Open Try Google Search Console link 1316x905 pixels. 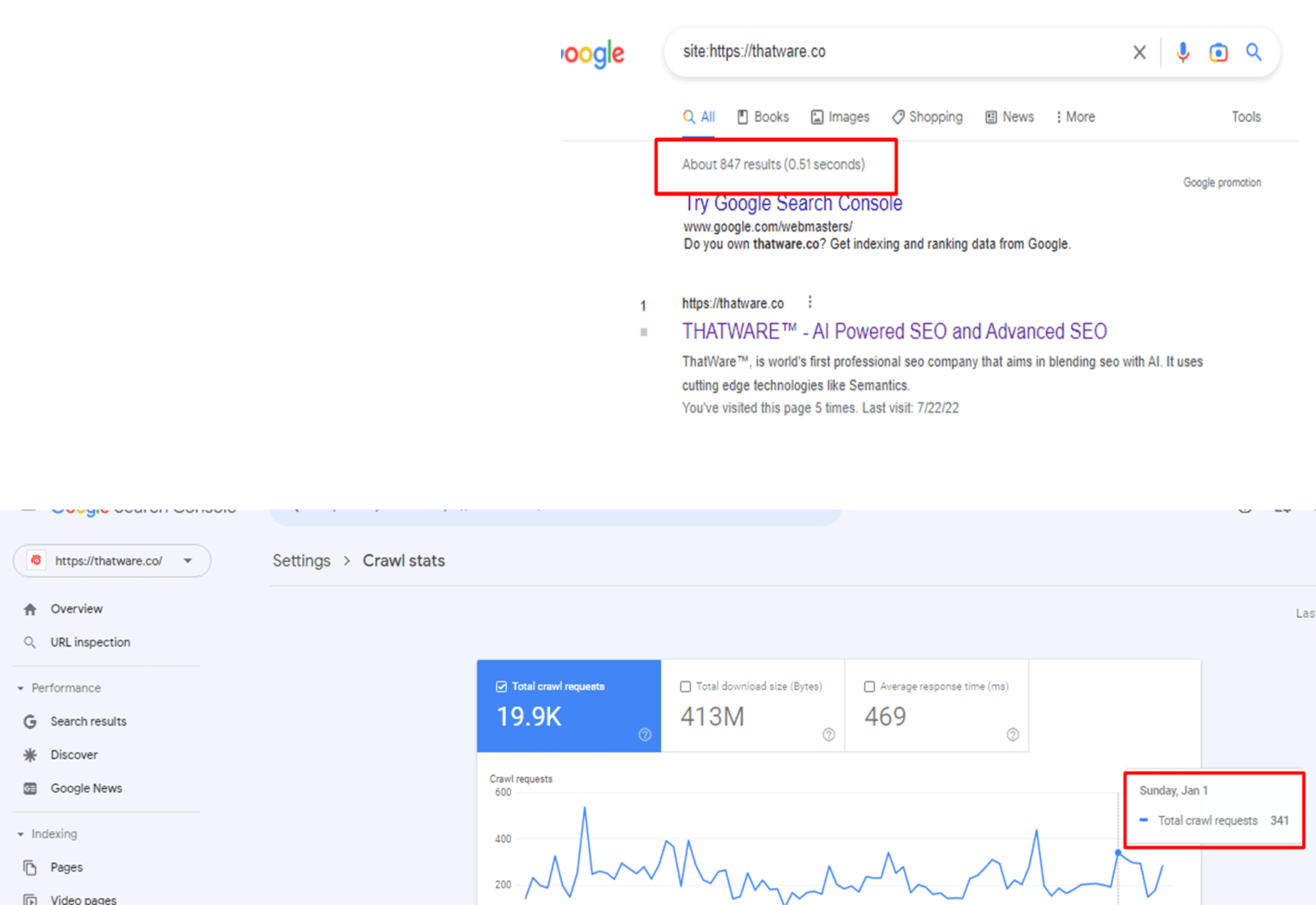point(793,203)
